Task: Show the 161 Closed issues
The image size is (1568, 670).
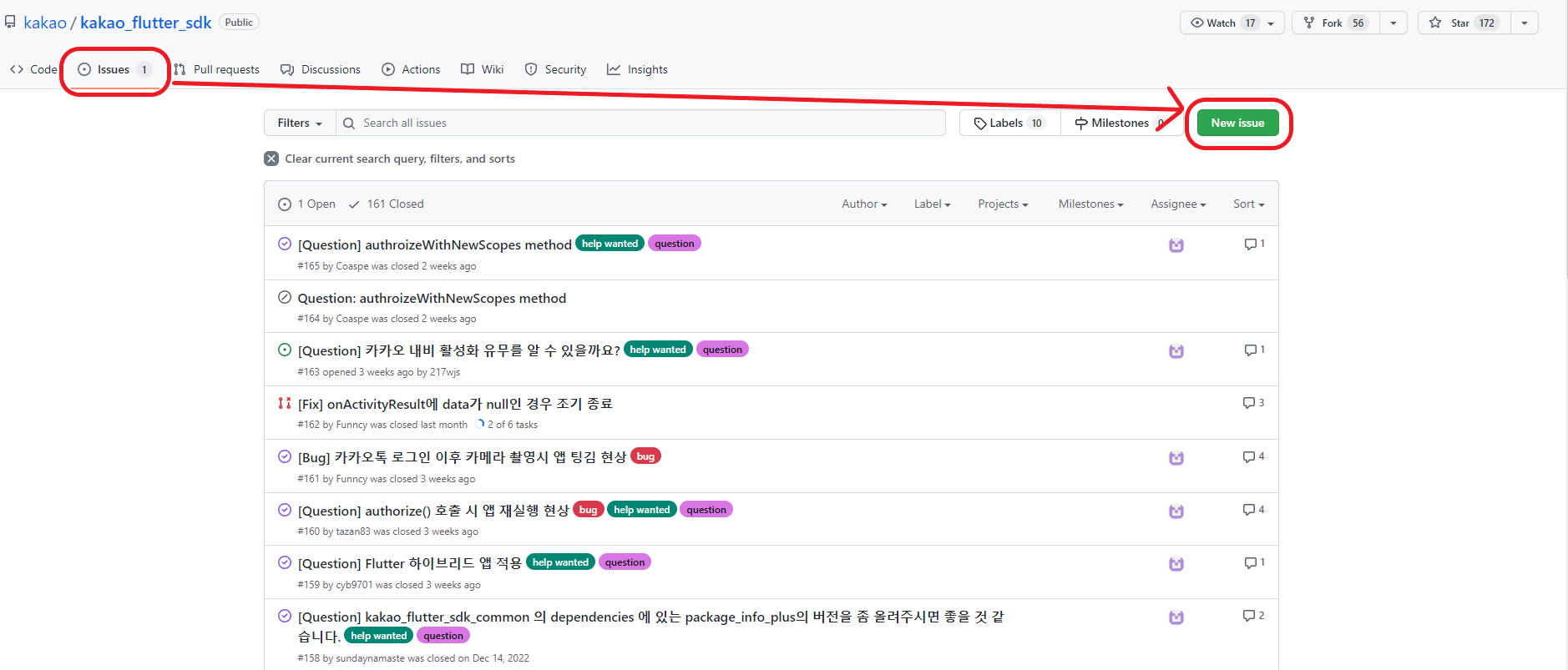Action: [x=387, y=204]
